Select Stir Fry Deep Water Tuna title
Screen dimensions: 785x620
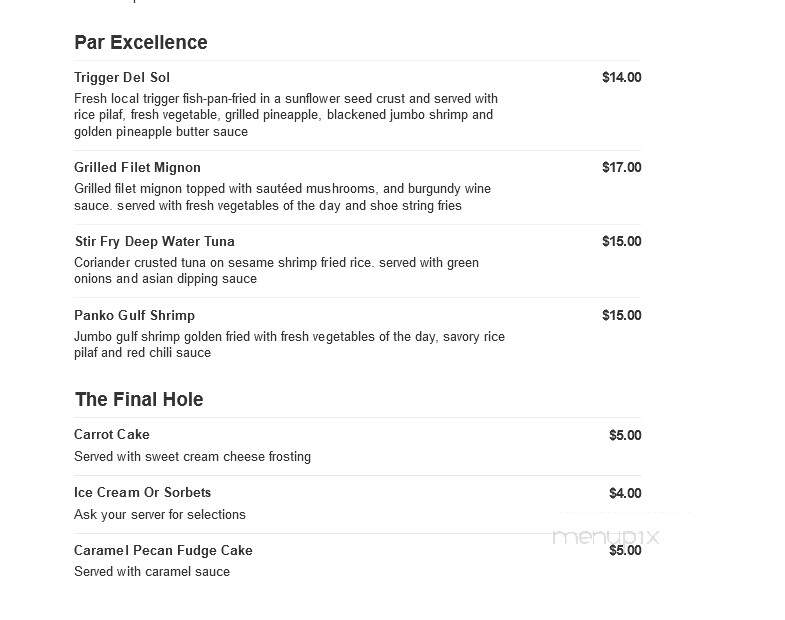tap(155, 241)
